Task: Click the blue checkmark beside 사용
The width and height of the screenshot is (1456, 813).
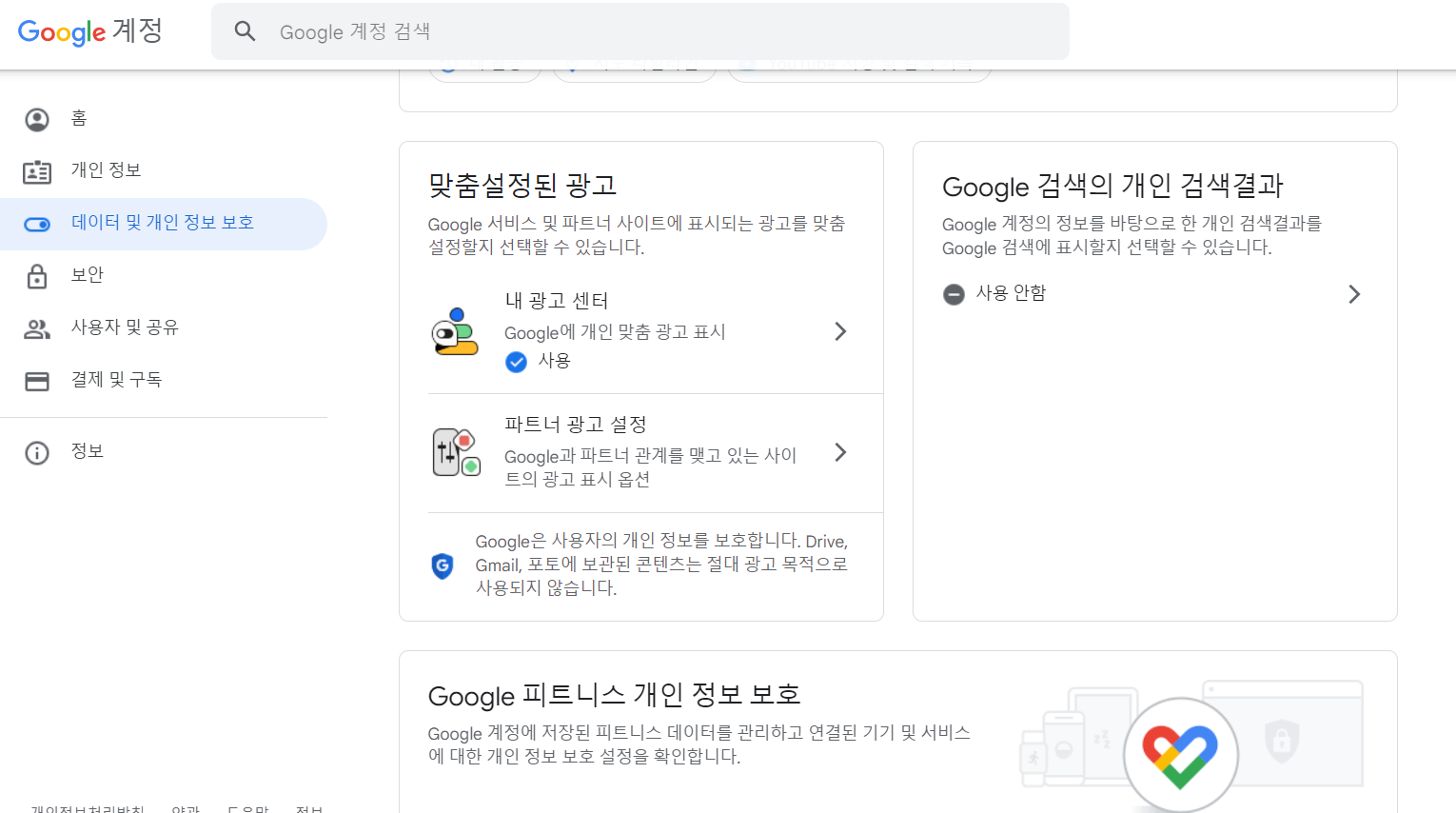Action: (x=516, y=362)
